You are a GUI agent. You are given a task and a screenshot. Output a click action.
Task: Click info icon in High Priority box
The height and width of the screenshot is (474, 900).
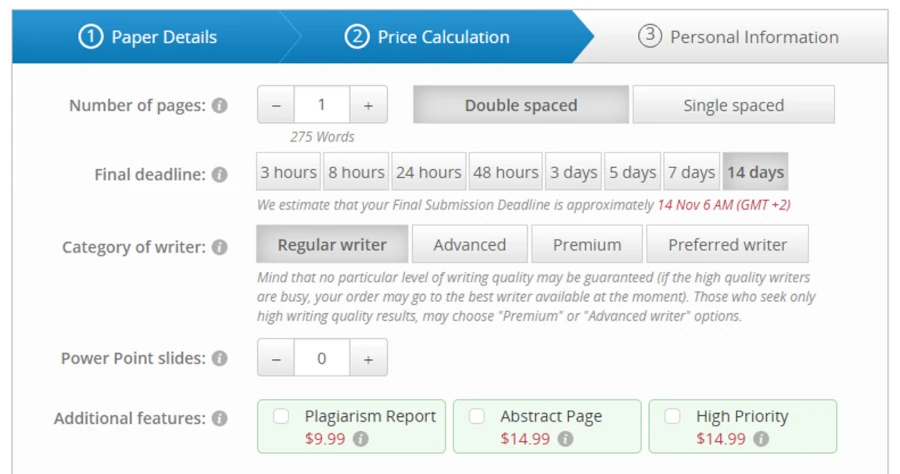[761, 439]
